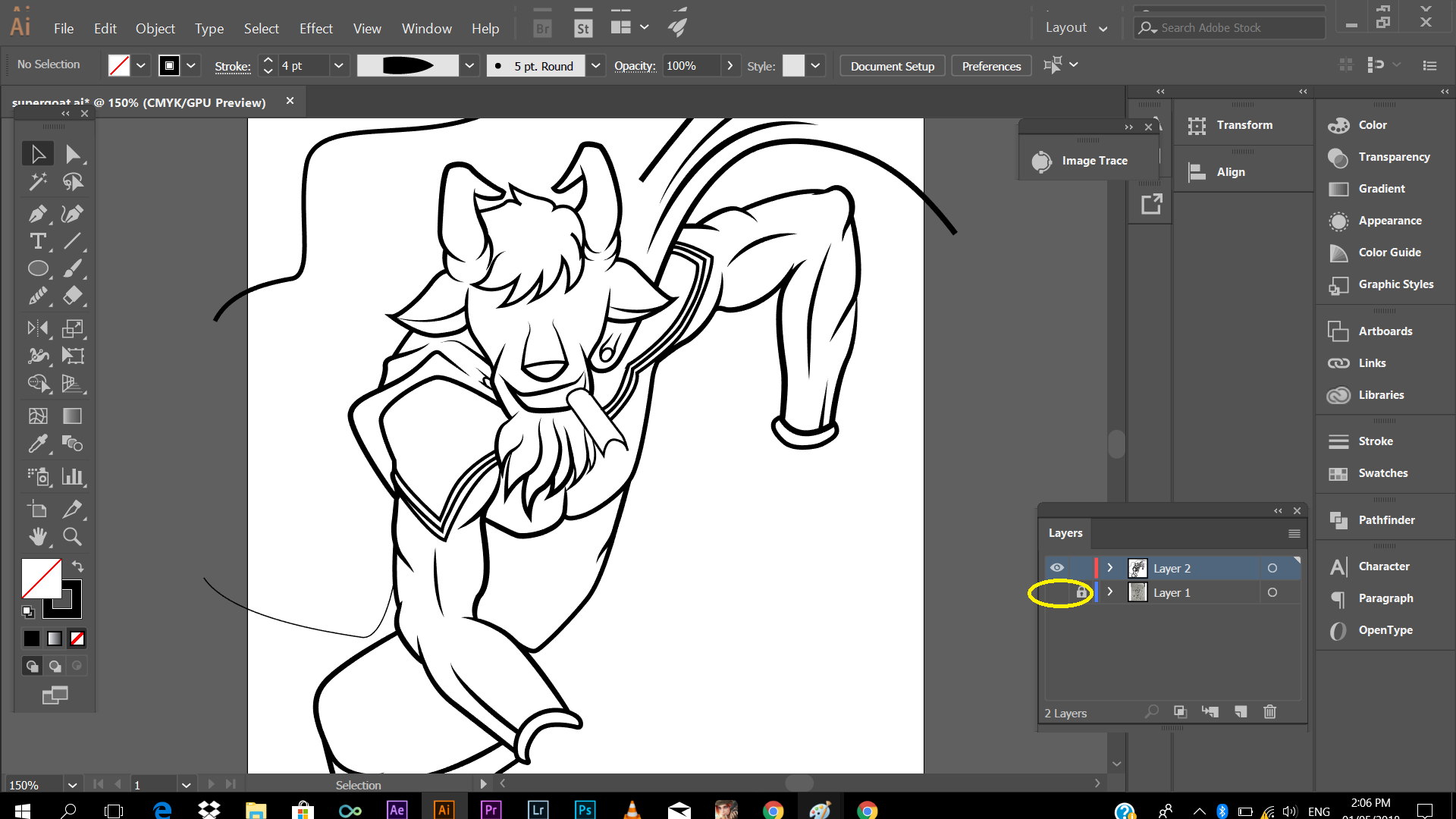Select the Type tool
1456x819 pixels.
point(37,242)
